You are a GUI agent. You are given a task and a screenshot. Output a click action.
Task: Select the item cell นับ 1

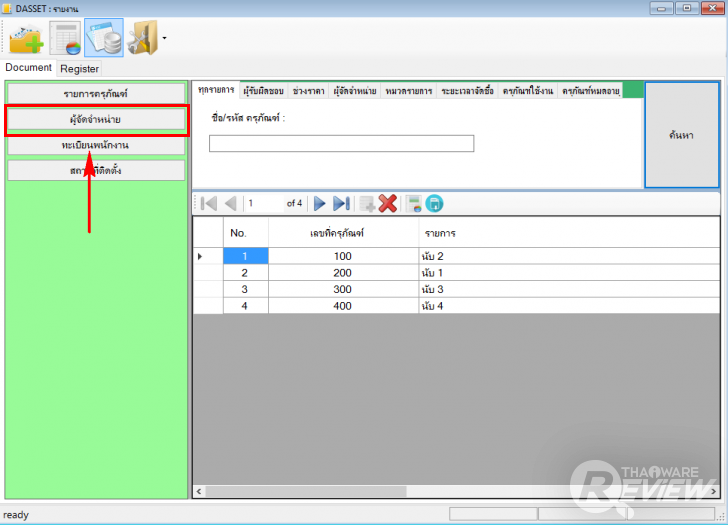[x=569, y=273]
